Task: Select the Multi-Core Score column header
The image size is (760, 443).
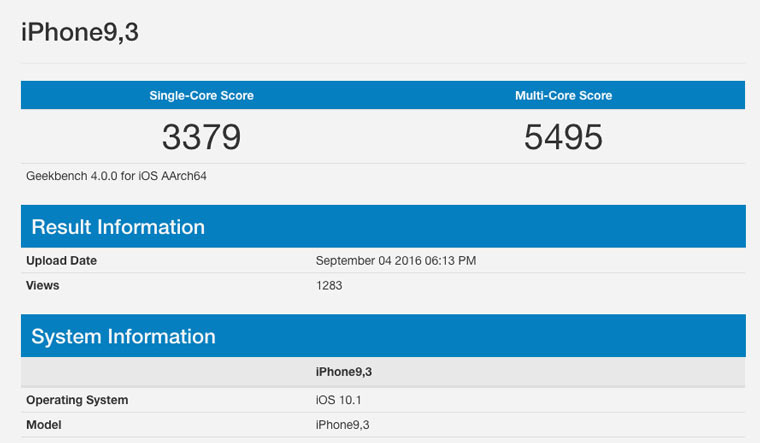Action: pos(563,96)
